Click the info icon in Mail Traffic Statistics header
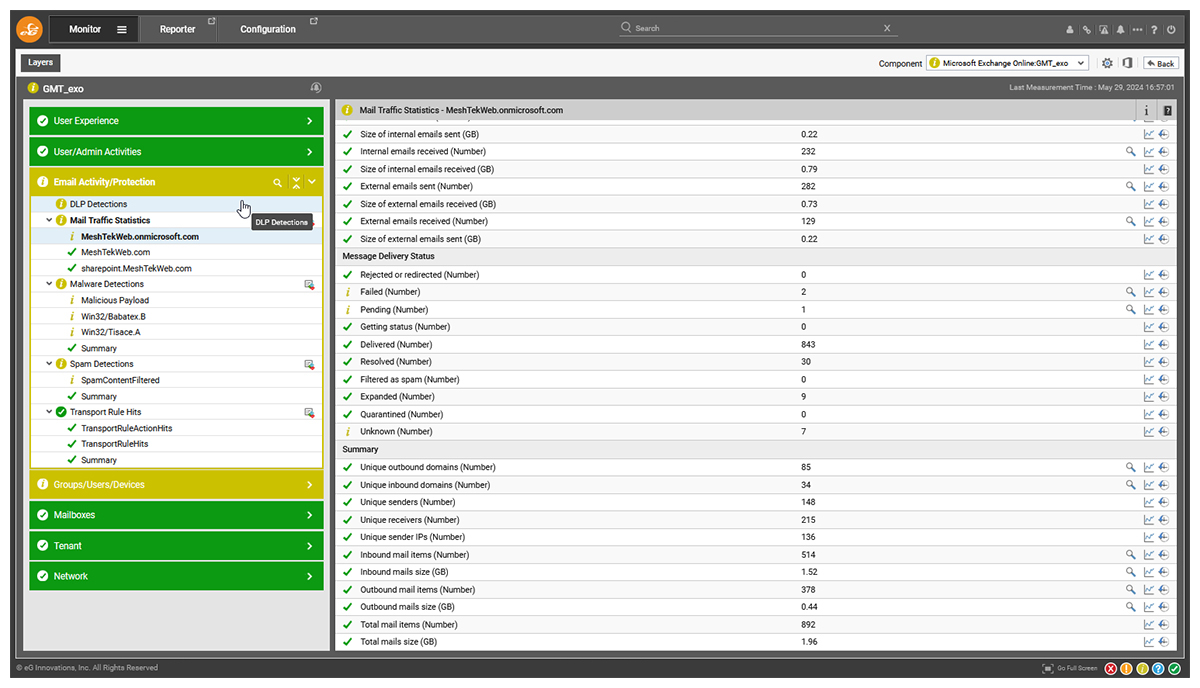 1146,110
